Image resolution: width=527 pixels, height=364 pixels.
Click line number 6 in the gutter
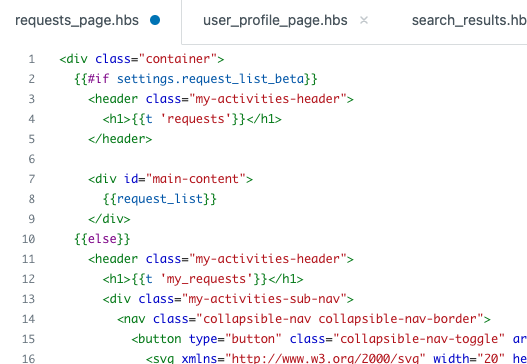pyautogui.click(x=32, y=159)
